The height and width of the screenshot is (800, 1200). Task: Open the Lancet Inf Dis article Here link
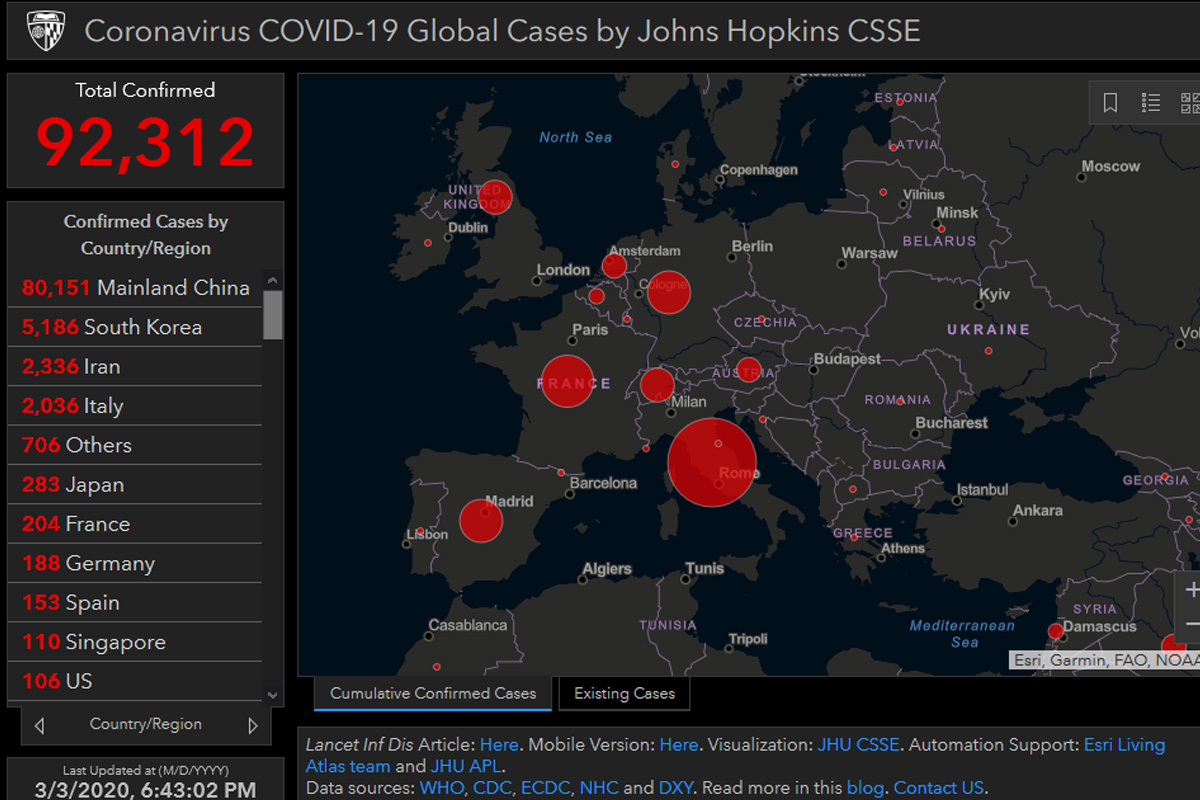pyautogui.click(x=499, y=745)
